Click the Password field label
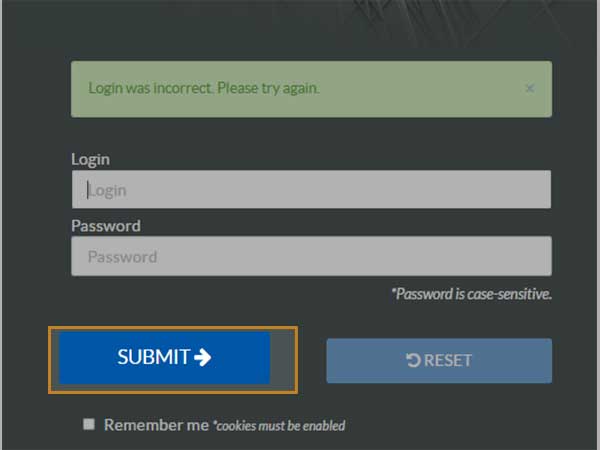The image size is (600, 450). (106, 226)
